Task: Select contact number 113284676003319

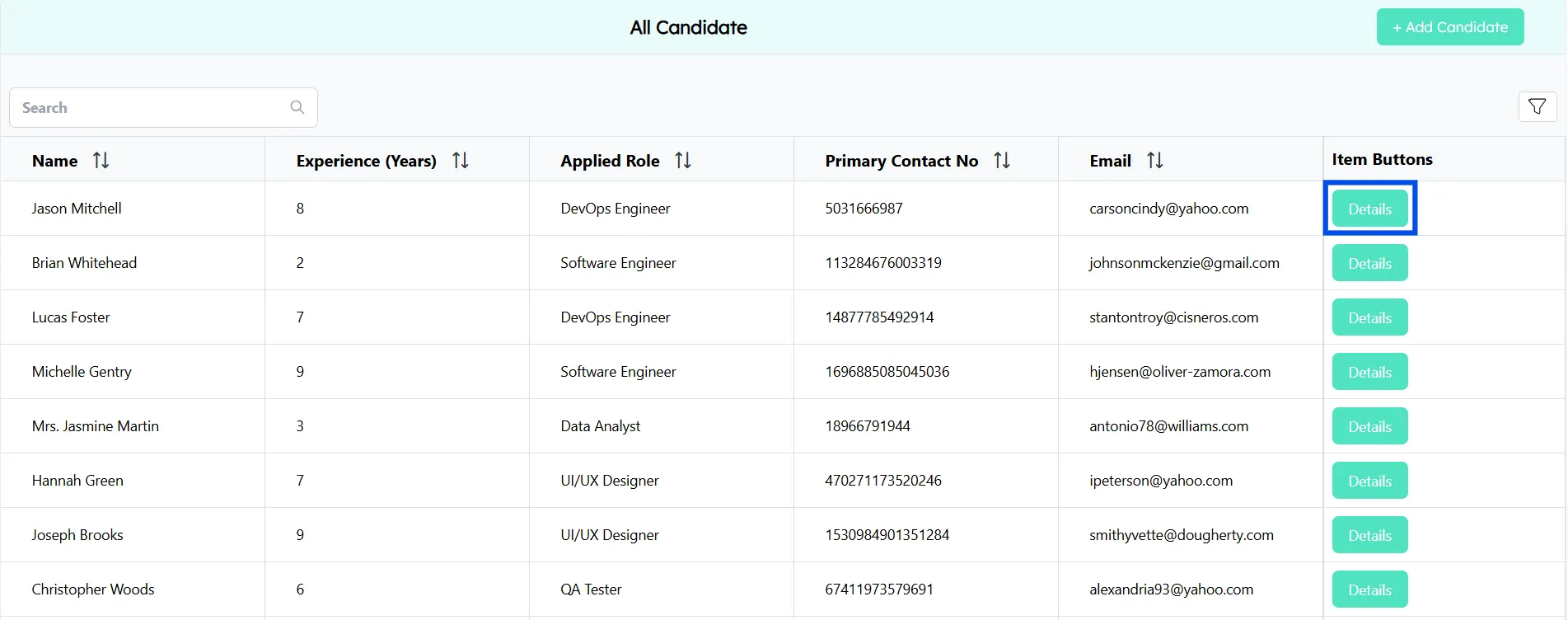Action: 882,263
